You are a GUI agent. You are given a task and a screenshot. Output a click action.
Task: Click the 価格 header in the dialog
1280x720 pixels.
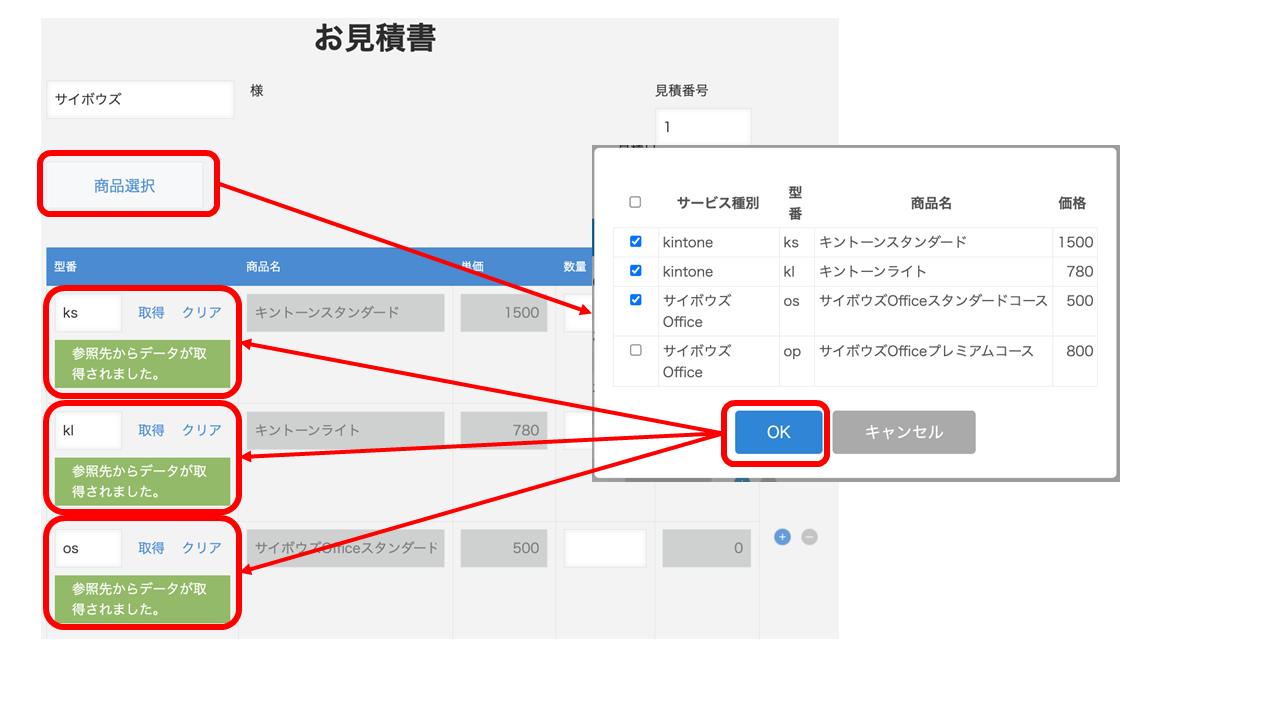[1072, 203]
